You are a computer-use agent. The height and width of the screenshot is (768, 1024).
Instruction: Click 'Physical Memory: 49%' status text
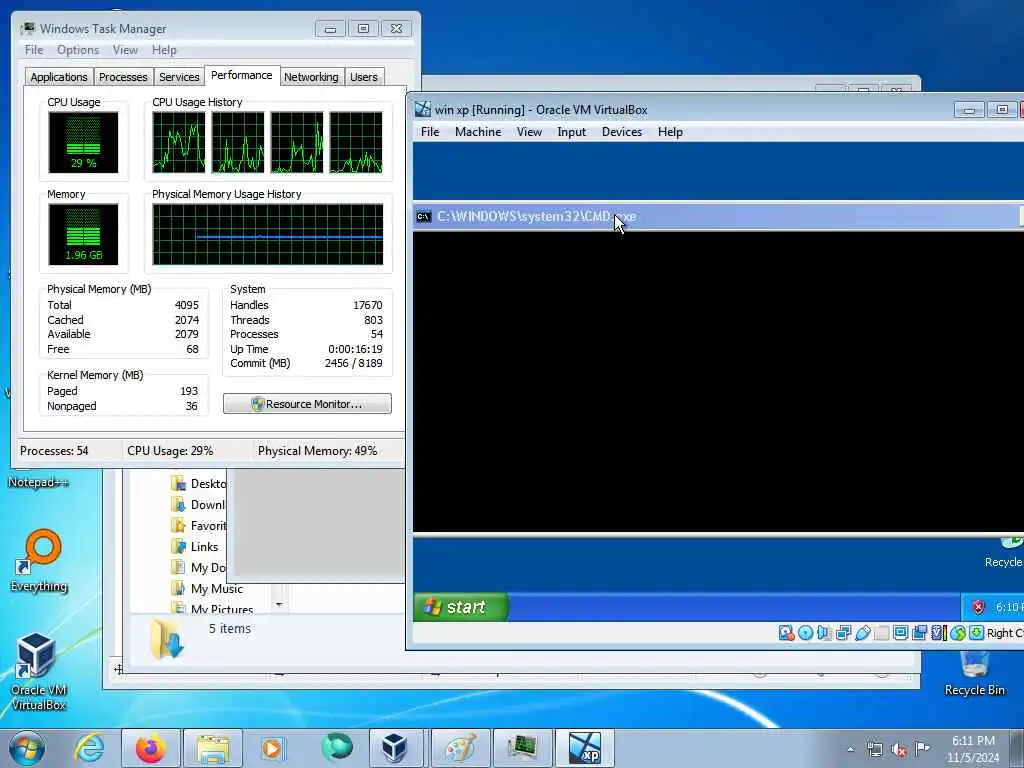point(317,451)
